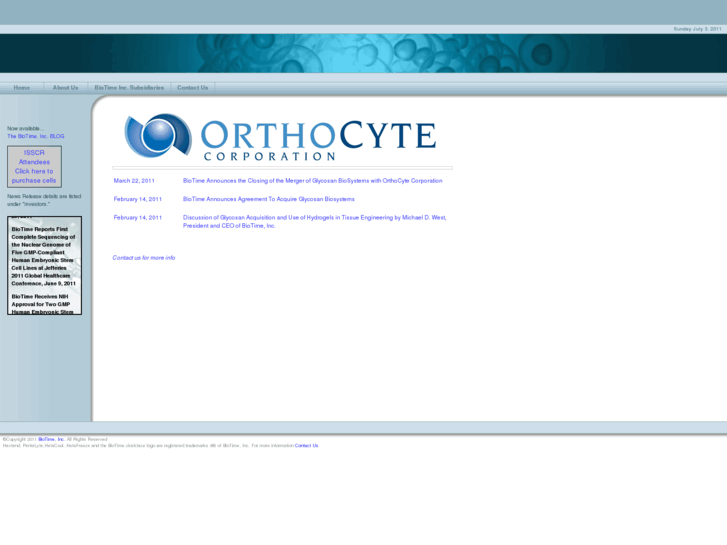
Task: Click the footer Contact Us link
Action: point(306,446)
